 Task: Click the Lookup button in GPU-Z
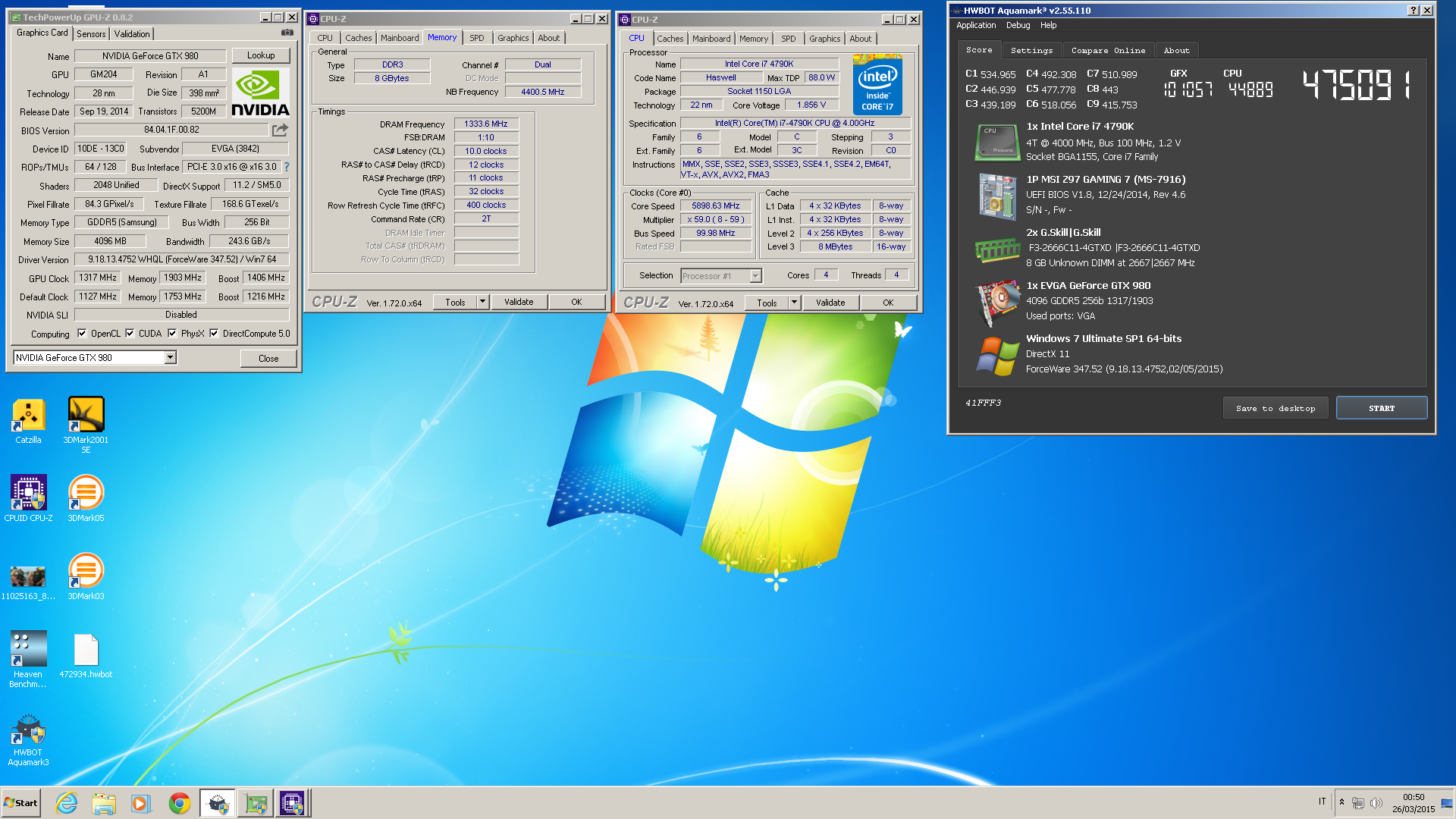pos(261,55)
